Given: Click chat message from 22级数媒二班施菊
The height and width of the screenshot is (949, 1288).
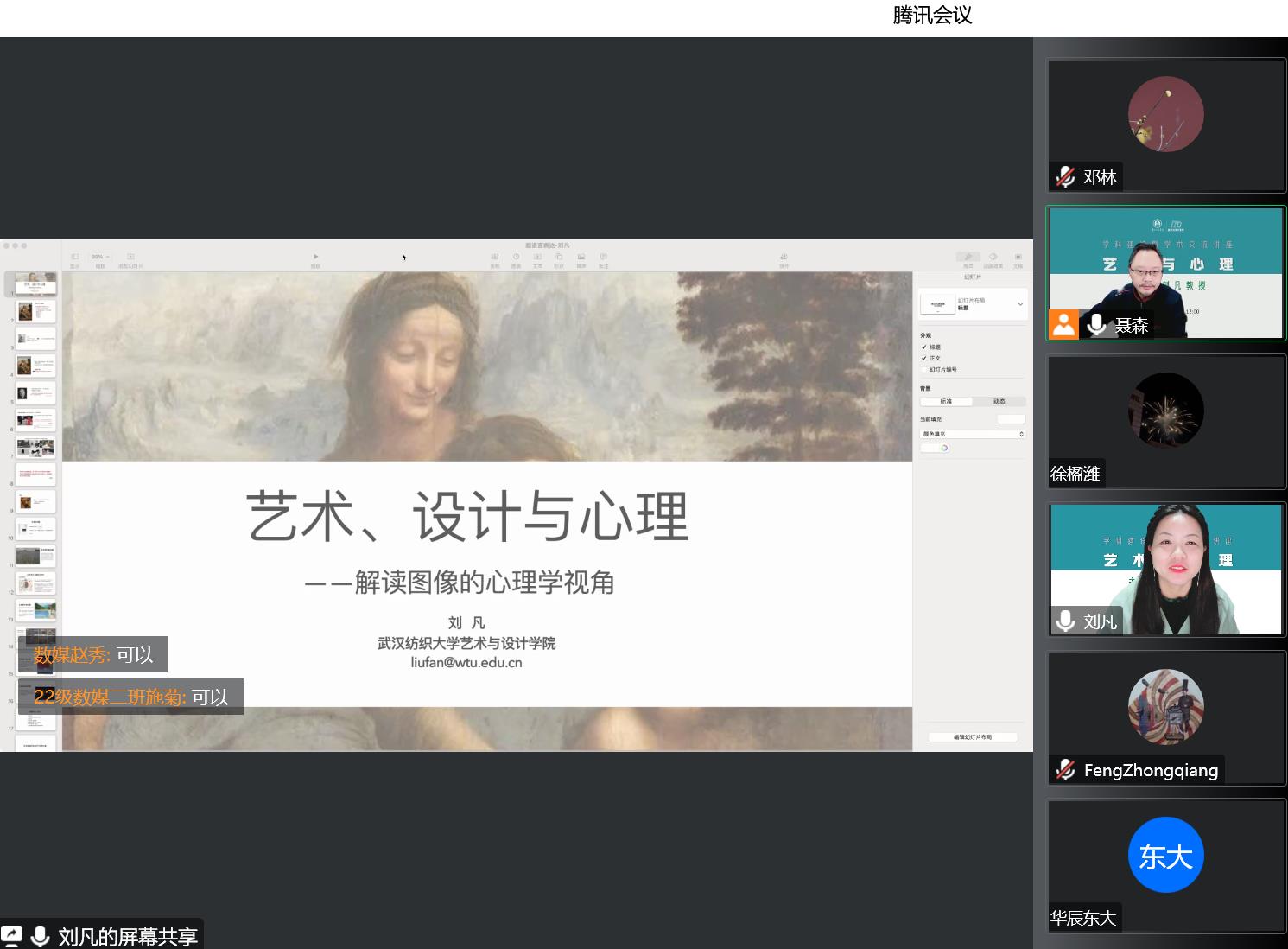Looking at the screenshot, I should (130, 697).
